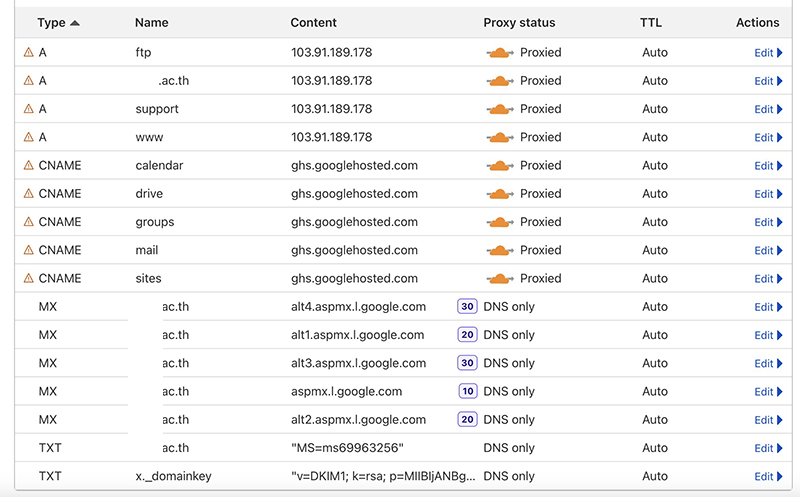Click the warning icon on the groups CNAME
Screen dimensions: 800x497
28,222
